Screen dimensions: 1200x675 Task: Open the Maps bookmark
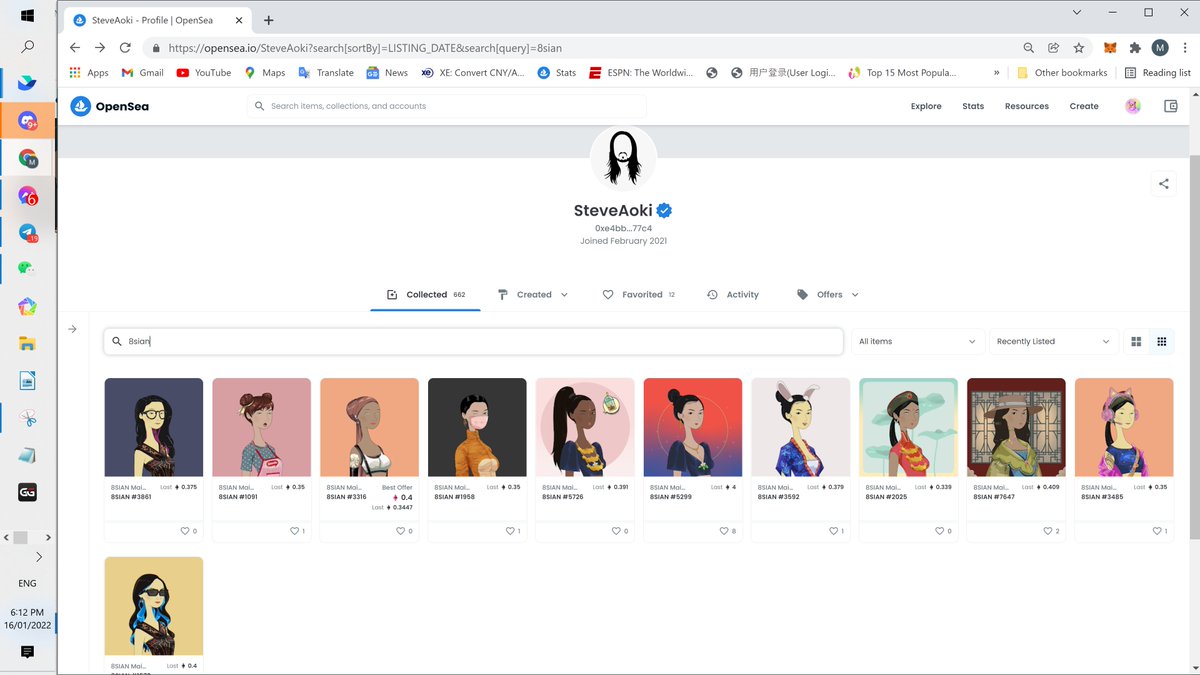[x=265, y=72]
